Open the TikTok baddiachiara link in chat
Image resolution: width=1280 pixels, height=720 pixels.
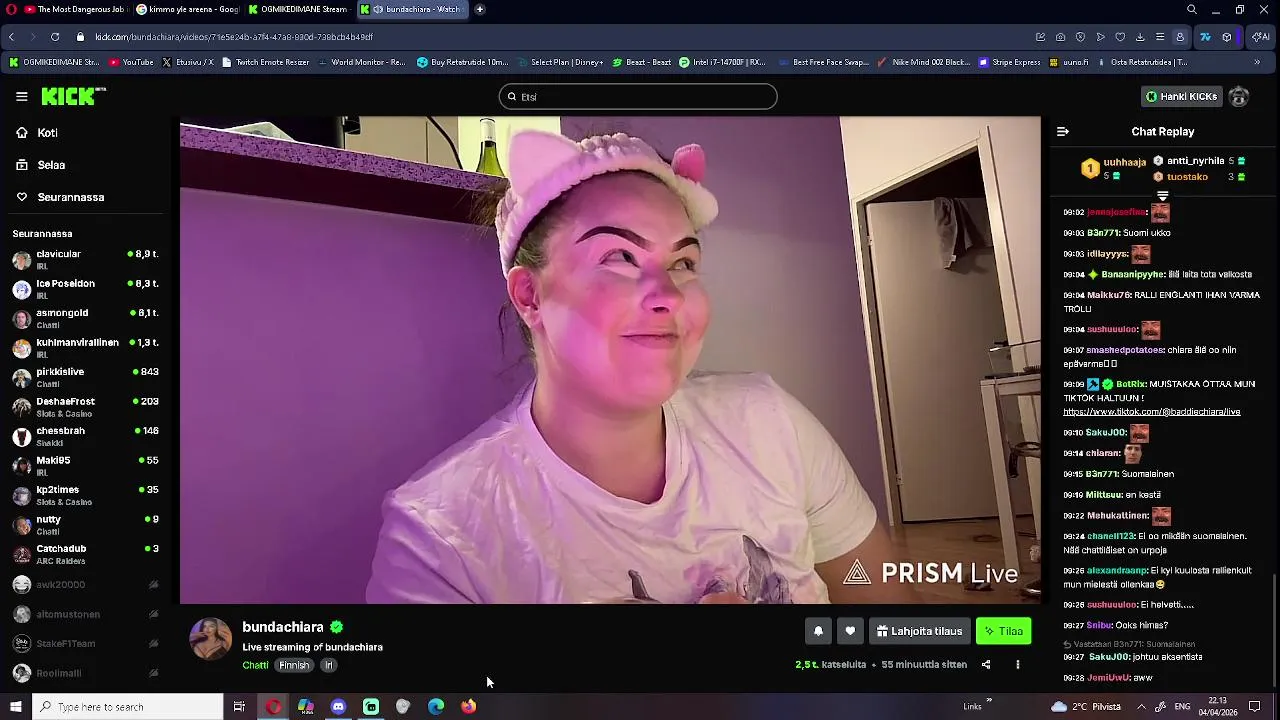1151,412
